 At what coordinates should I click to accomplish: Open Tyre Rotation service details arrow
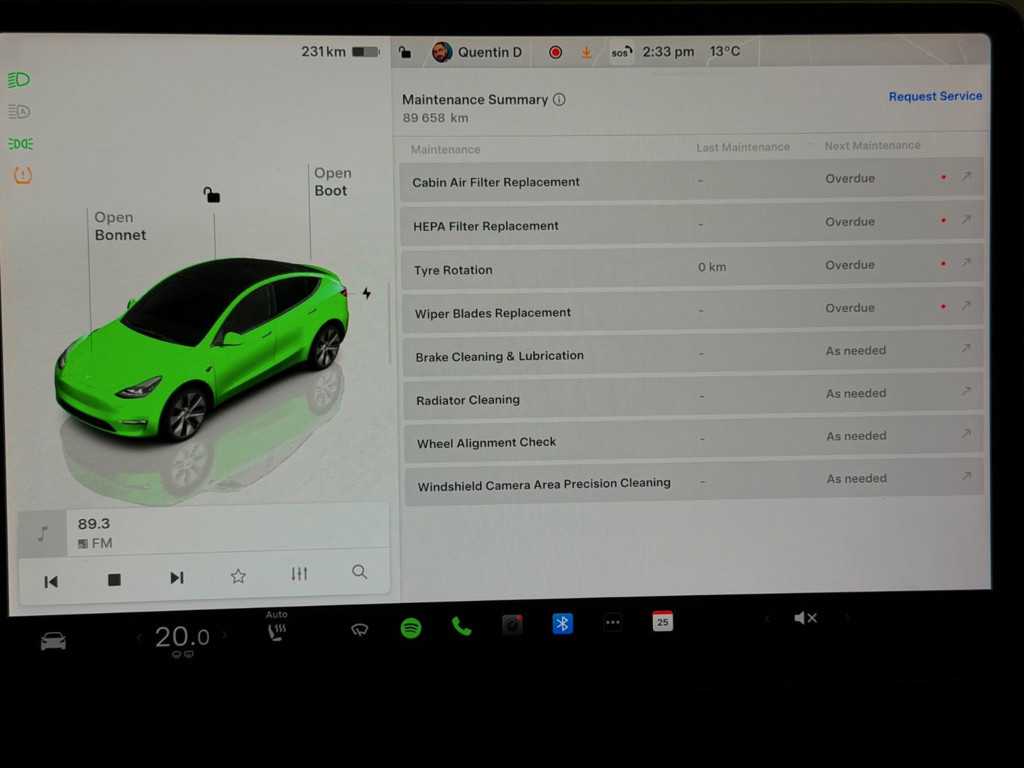(966, 263)
